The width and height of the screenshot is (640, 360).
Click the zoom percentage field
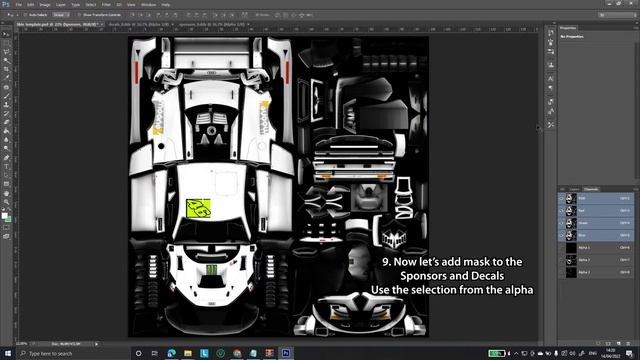tap(22, 344)
